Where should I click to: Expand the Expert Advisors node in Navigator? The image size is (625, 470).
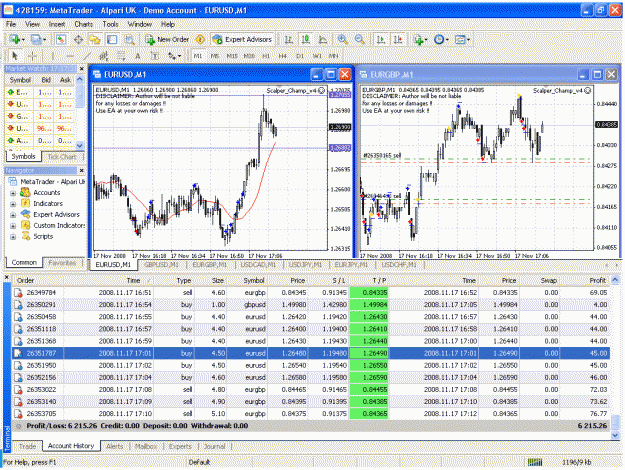(x=13, y=215)
